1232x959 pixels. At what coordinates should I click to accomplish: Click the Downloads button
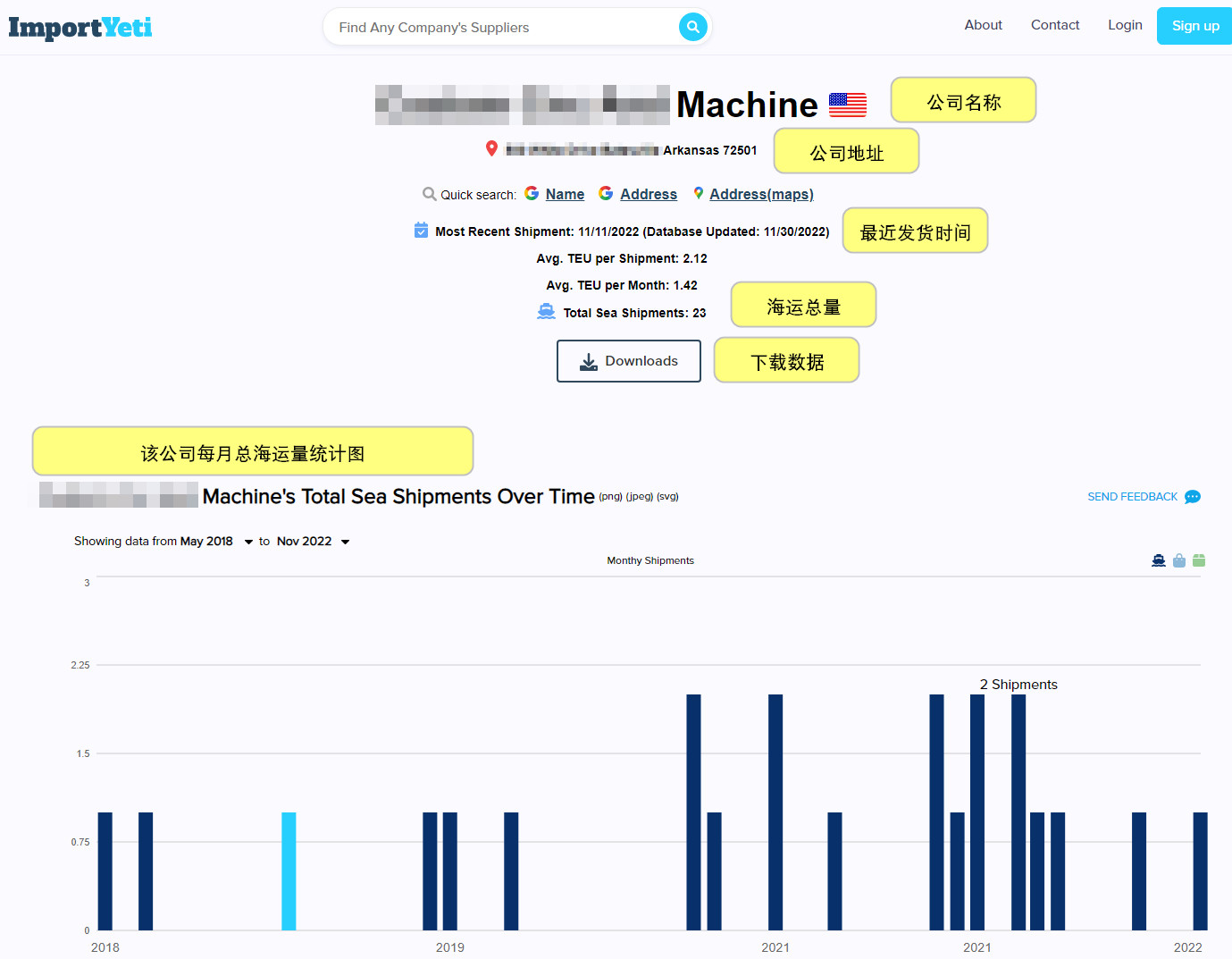628,360
